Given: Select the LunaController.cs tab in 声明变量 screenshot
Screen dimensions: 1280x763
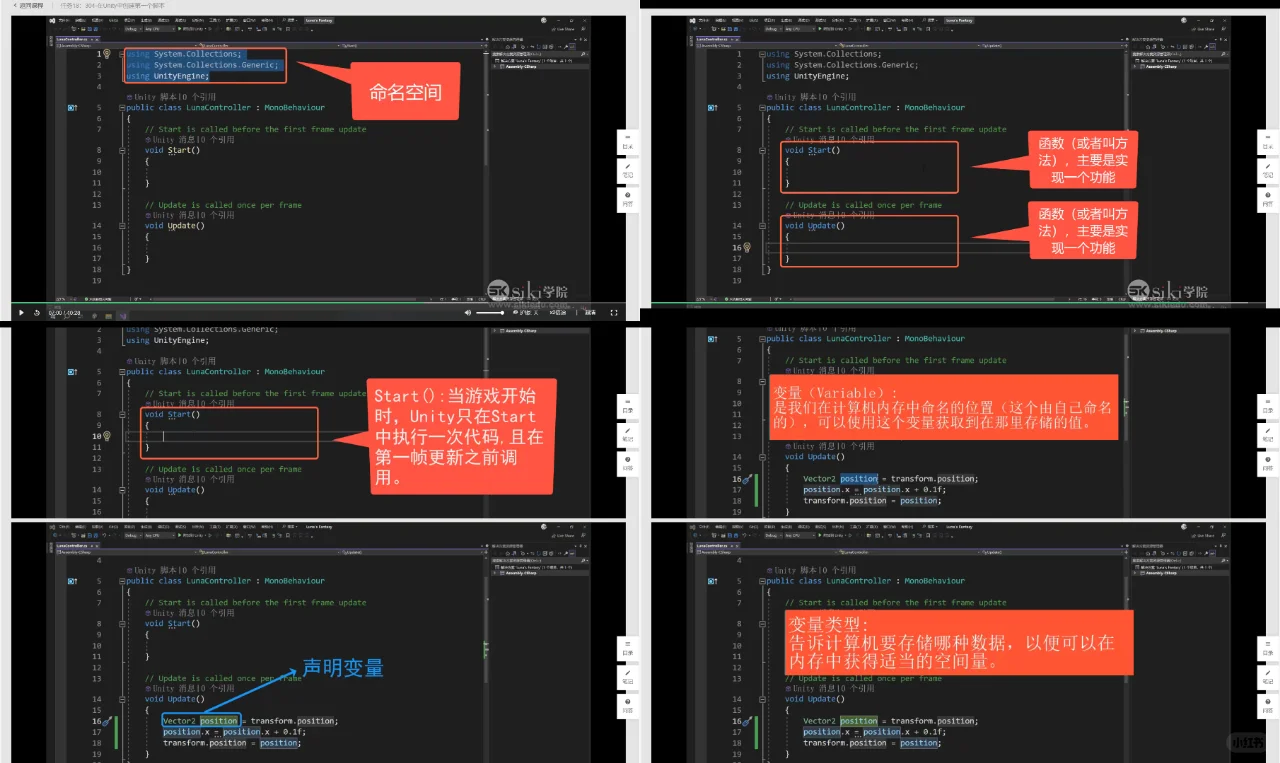Looking at the screenshot, I should click(x=77, y=545).
